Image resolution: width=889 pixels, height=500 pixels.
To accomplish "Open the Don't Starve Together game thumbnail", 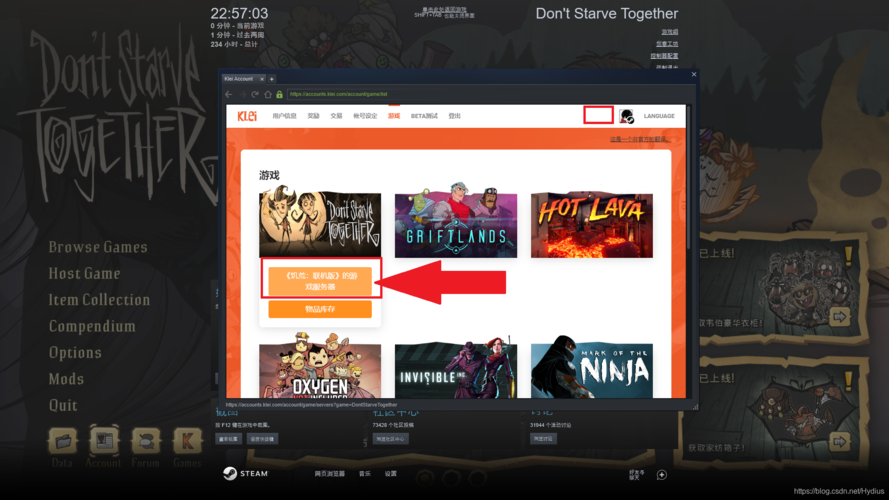I will 320,224.
